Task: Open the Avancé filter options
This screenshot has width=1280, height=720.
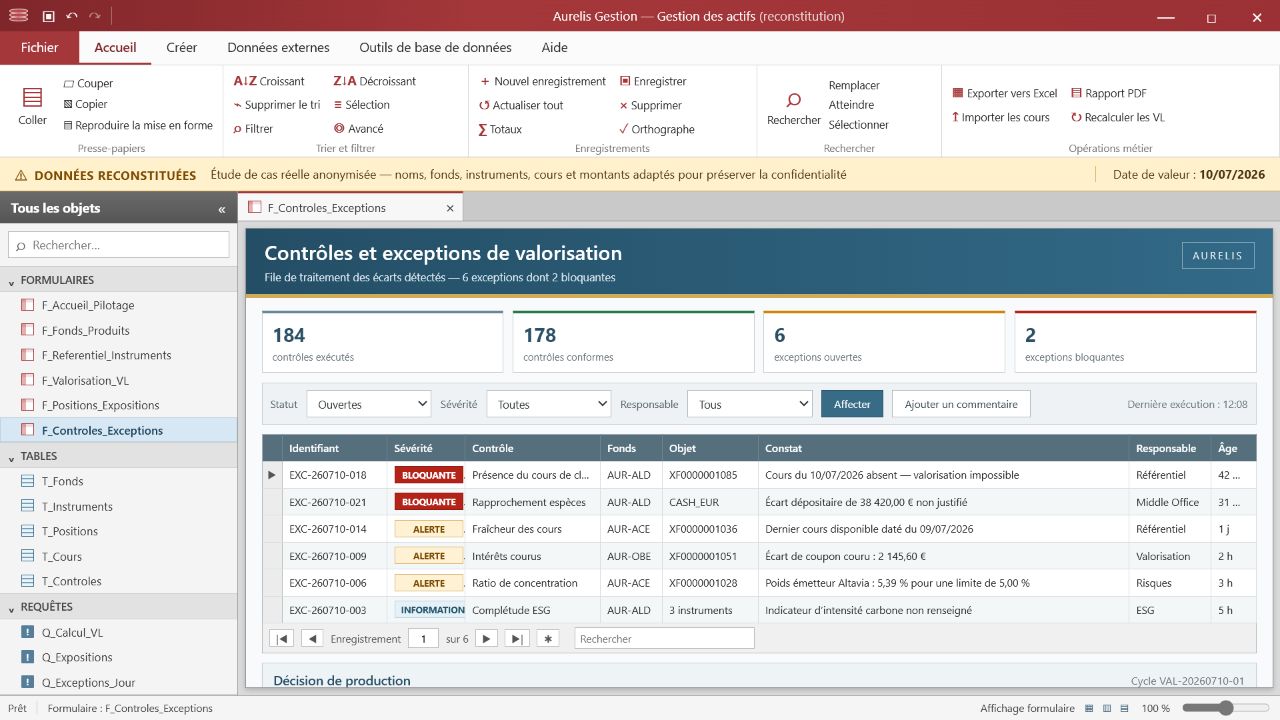Action: click(359, 129)
